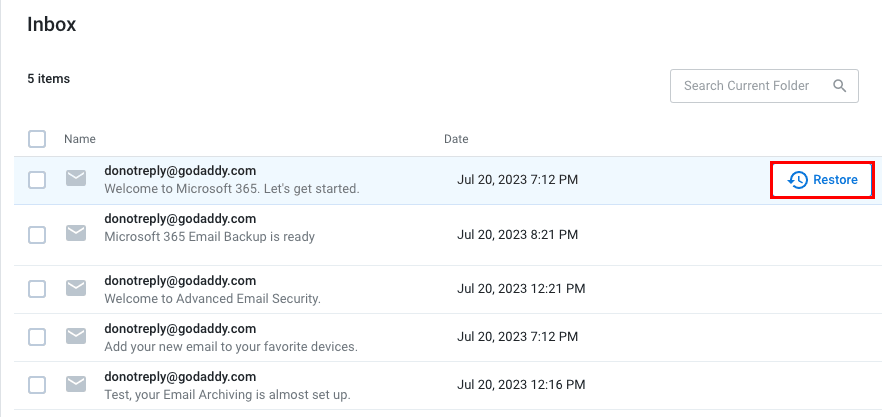Toggle the select-all checkbox in header
The height and width of the screenshot is (417, 882).
coord(37,139)
